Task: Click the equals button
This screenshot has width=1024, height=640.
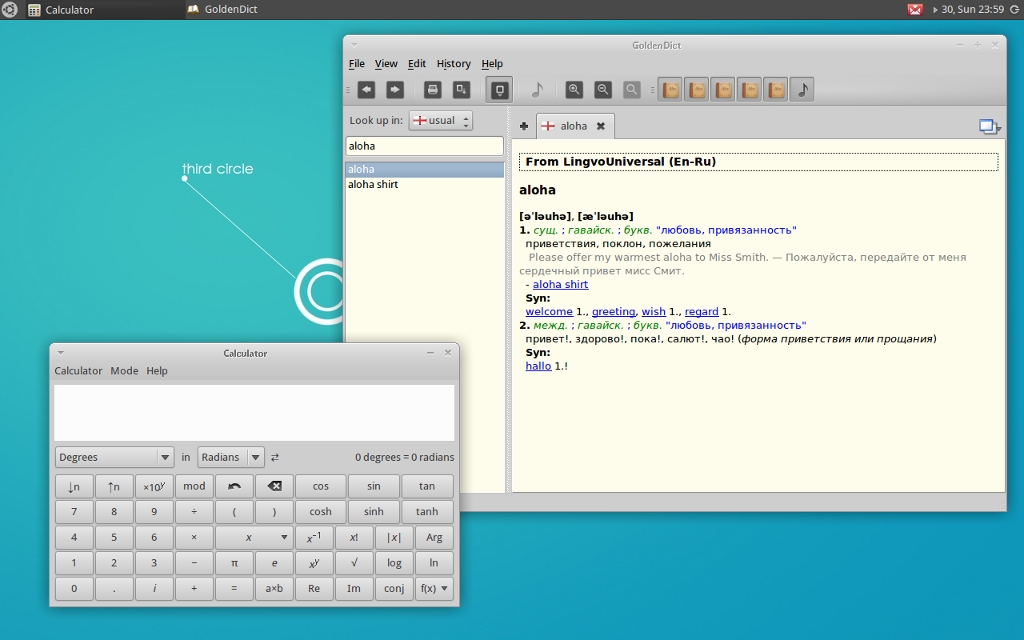Action: (234, 588)
